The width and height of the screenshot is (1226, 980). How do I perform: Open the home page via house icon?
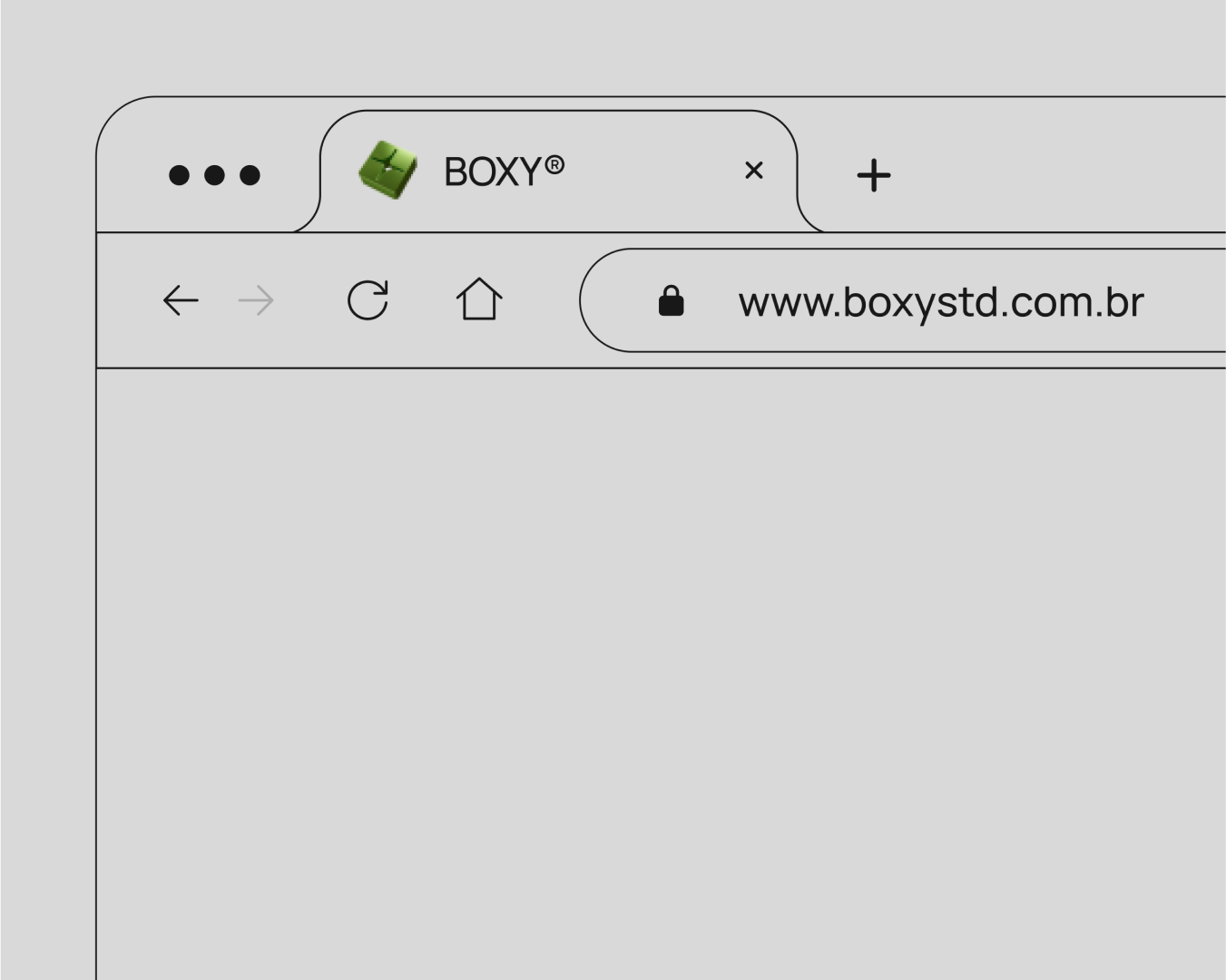click(x=479, y=299)
